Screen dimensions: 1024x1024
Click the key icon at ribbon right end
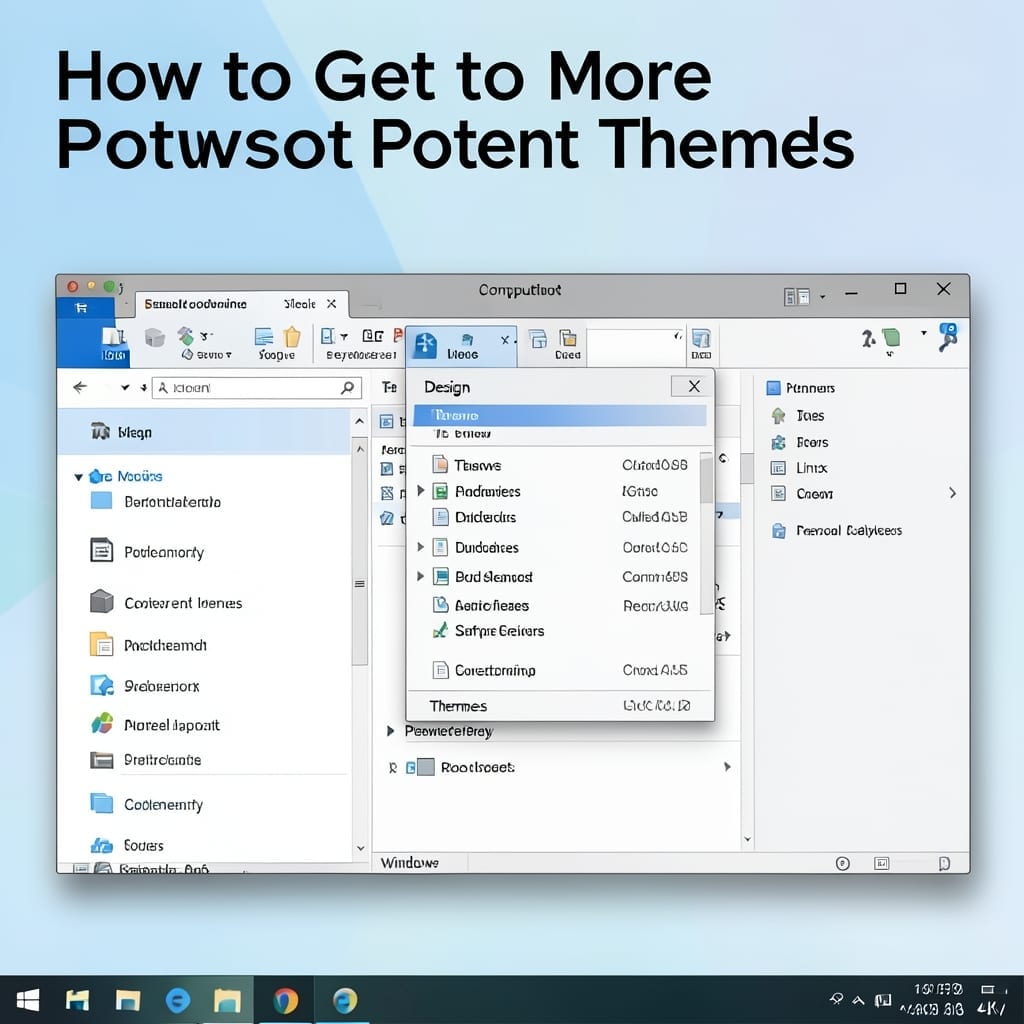click(x=948, y=336)
